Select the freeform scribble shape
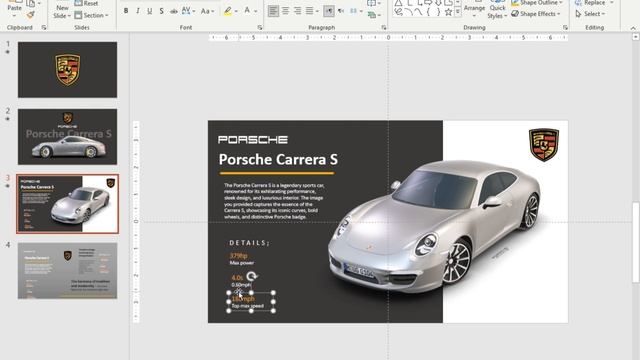Image resolution: width=640 pixels, height=360 pixels. (399, 12)
